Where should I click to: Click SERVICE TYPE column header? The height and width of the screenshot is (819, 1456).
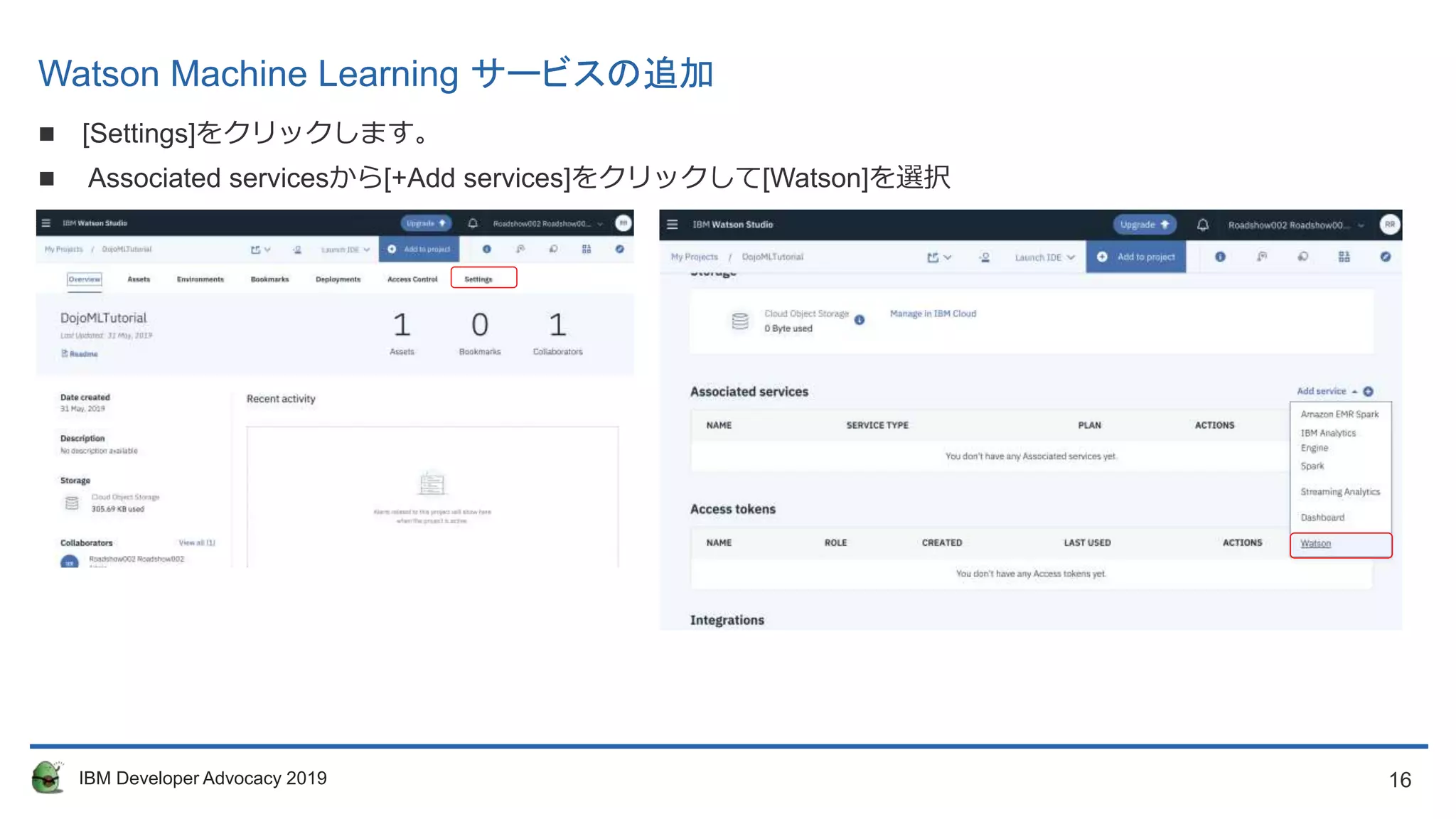[877, 425]
